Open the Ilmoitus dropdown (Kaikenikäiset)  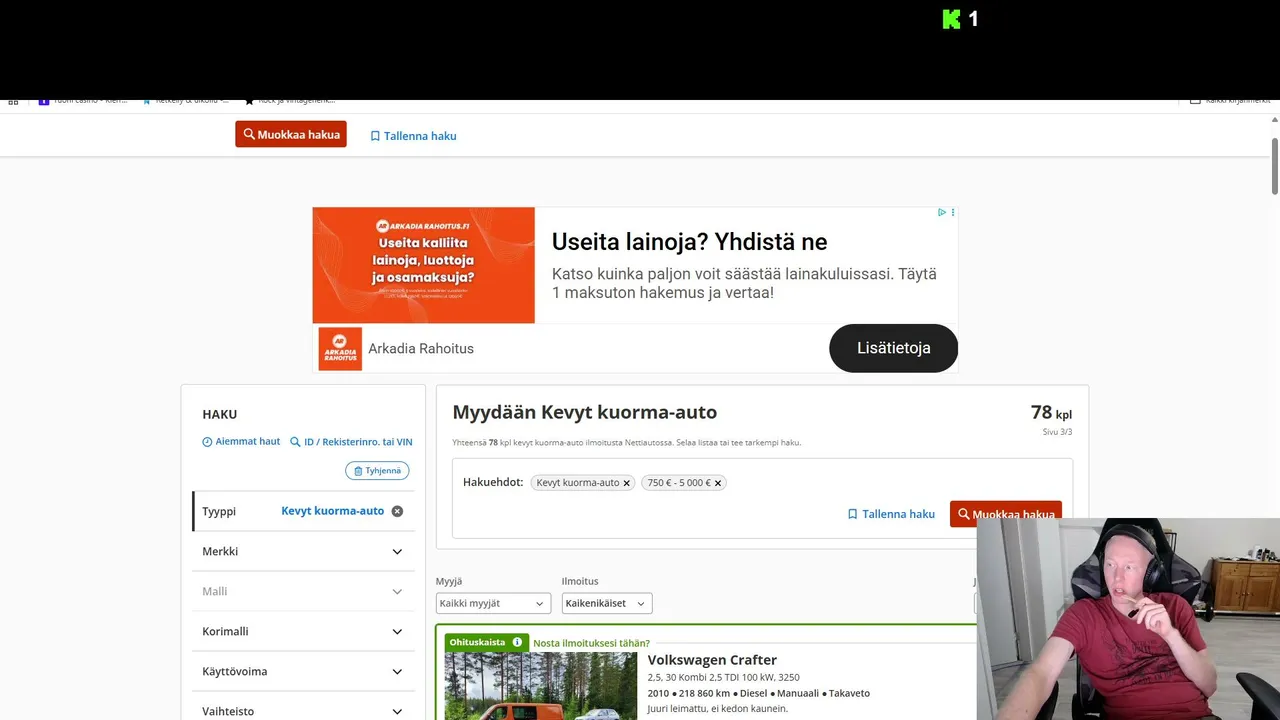pyautogui.click(x=607, y=603)
